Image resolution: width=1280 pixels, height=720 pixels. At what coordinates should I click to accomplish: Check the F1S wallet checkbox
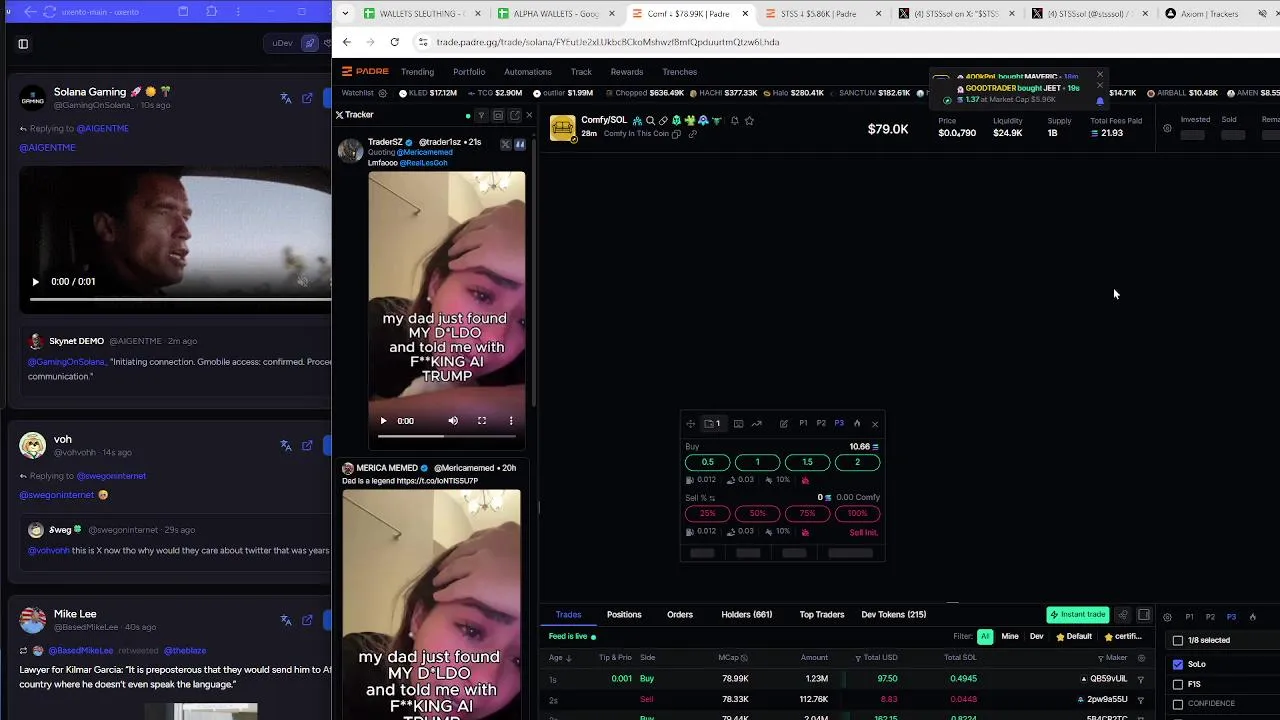coord(1178,684)
